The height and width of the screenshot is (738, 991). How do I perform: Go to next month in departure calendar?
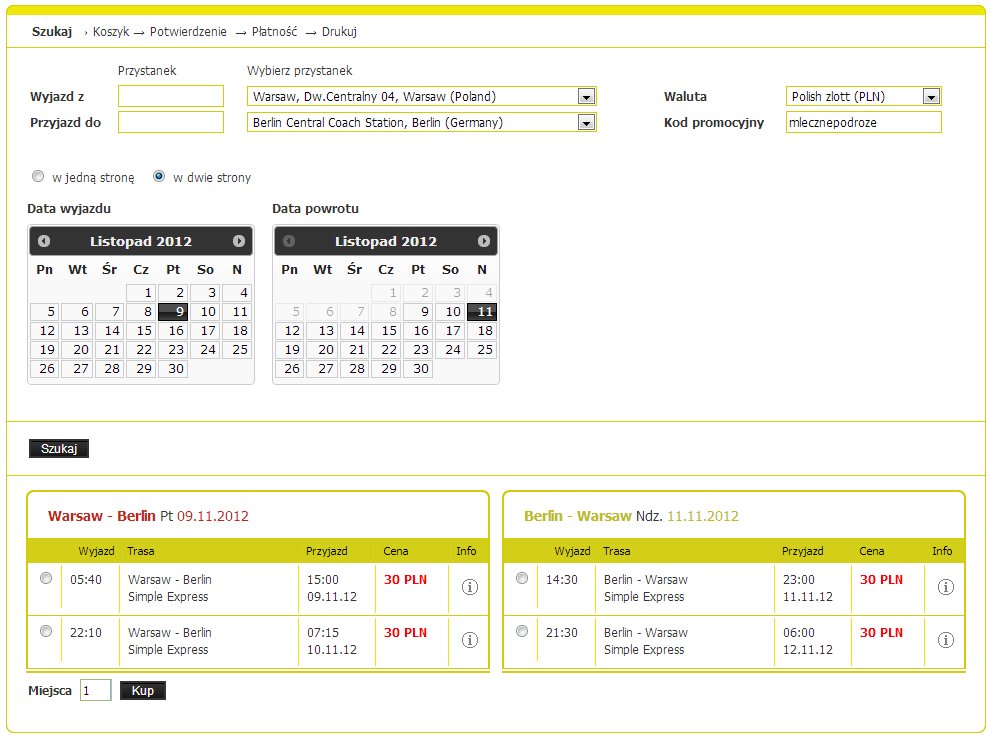click(x=239, y=241)
